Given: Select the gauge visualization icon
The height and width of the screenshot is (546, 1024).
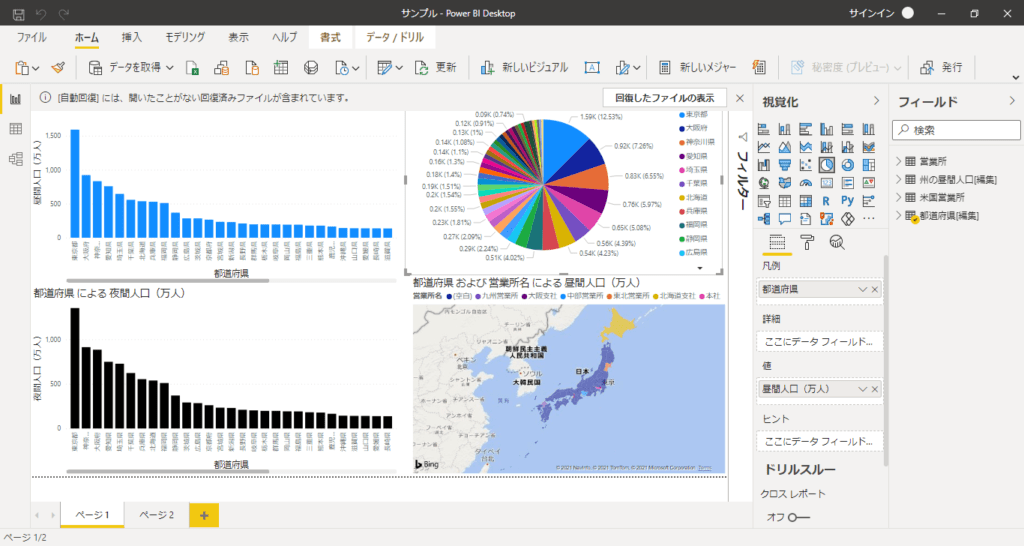Looking at the screenshot, I should click(x=805, y=184).
